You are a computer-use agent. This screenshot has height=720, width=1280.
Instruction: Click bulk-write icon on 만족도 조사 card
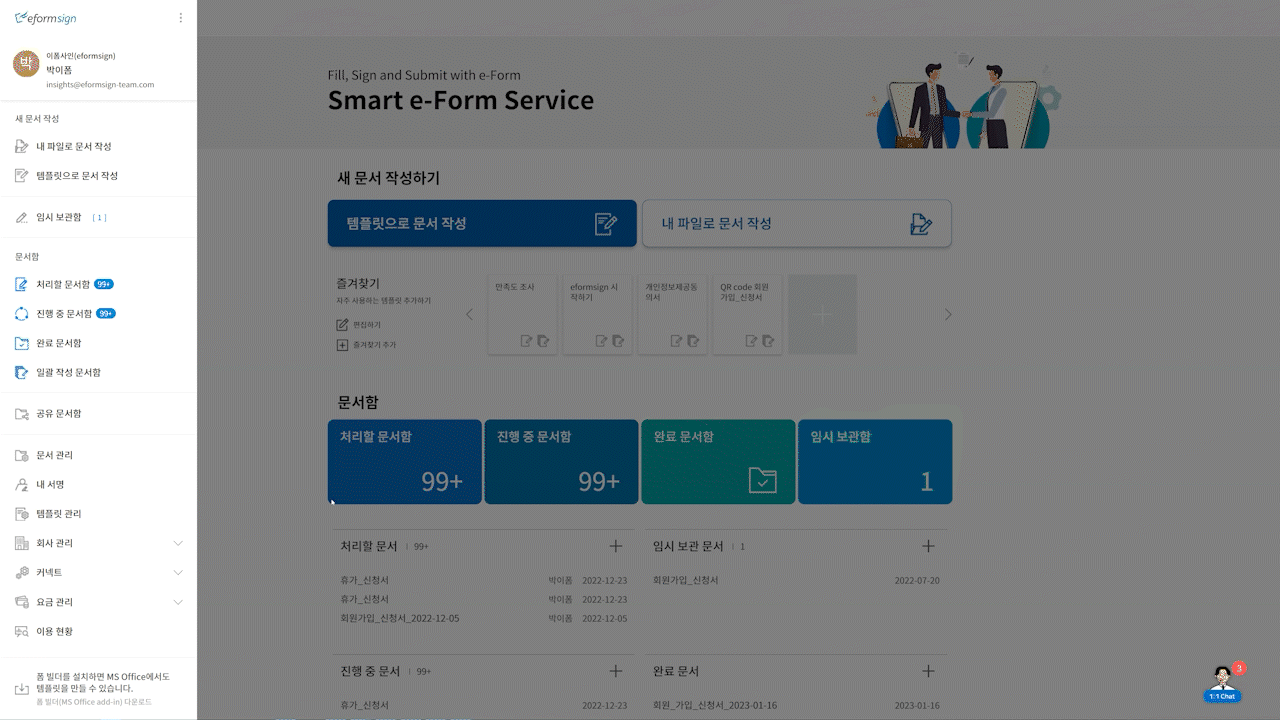(x=543, y=341)
